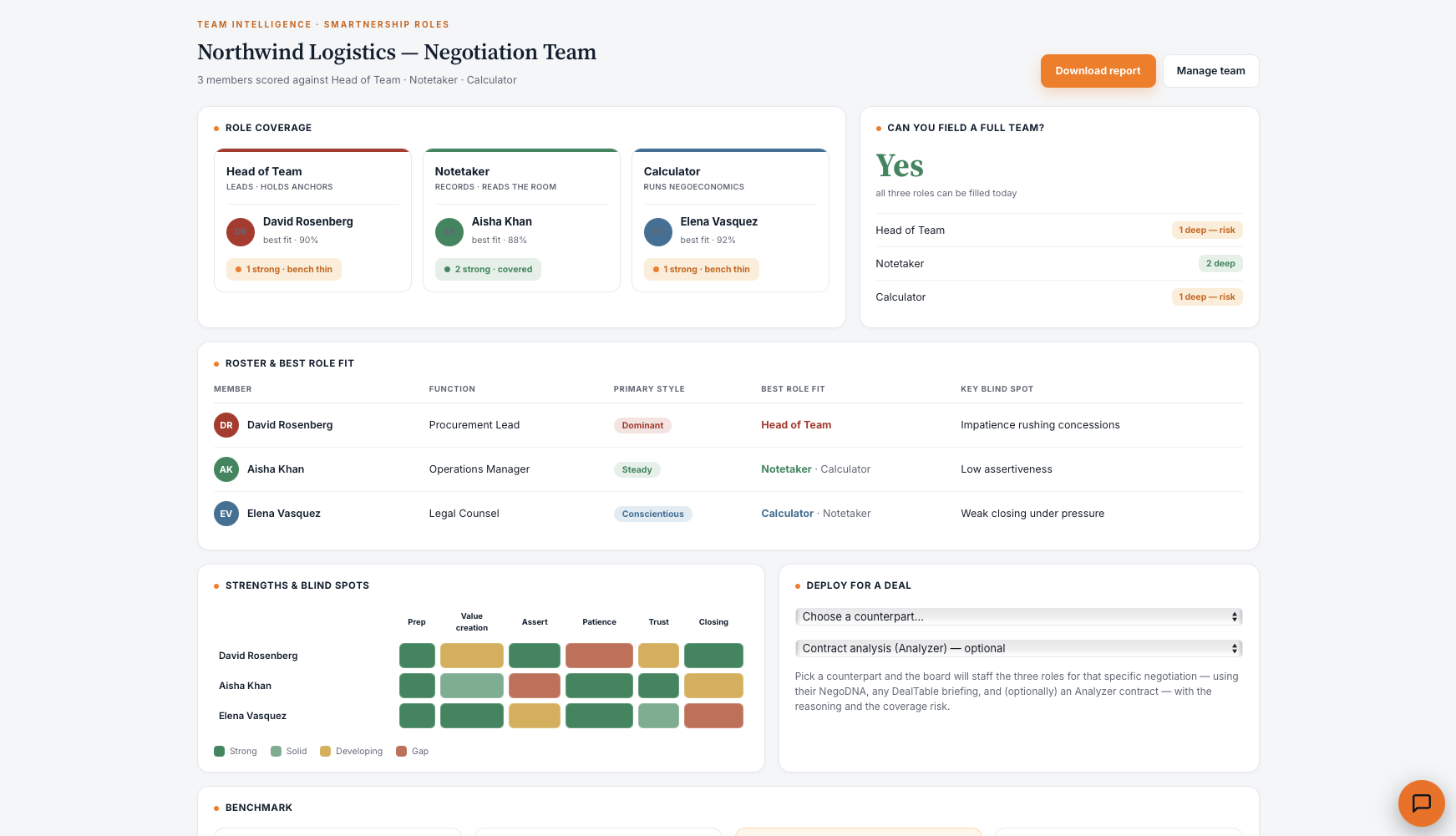Click David Rosenberg's Value creation cell
This screenshot has width=1456, height=836.
[472, 656]
